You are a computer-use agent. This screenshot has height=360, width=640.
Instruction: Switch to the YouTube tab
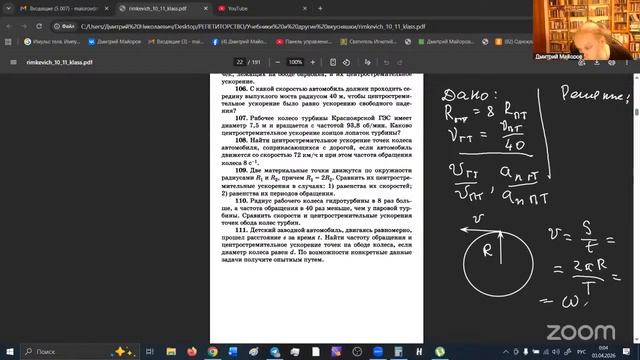pos(261,8)
